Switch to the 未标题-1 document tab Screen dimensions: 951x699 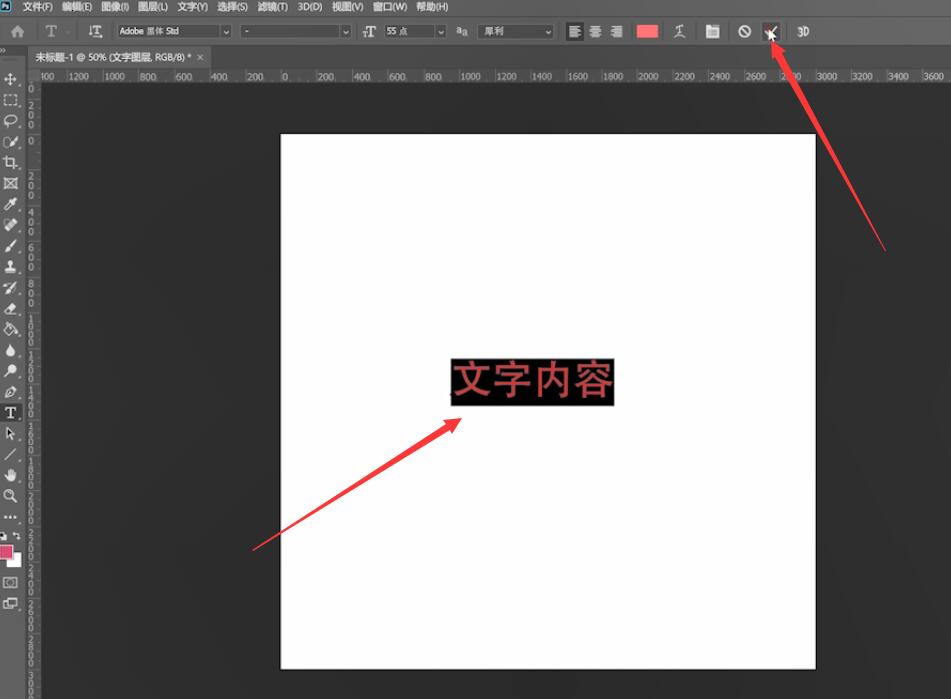113,57
